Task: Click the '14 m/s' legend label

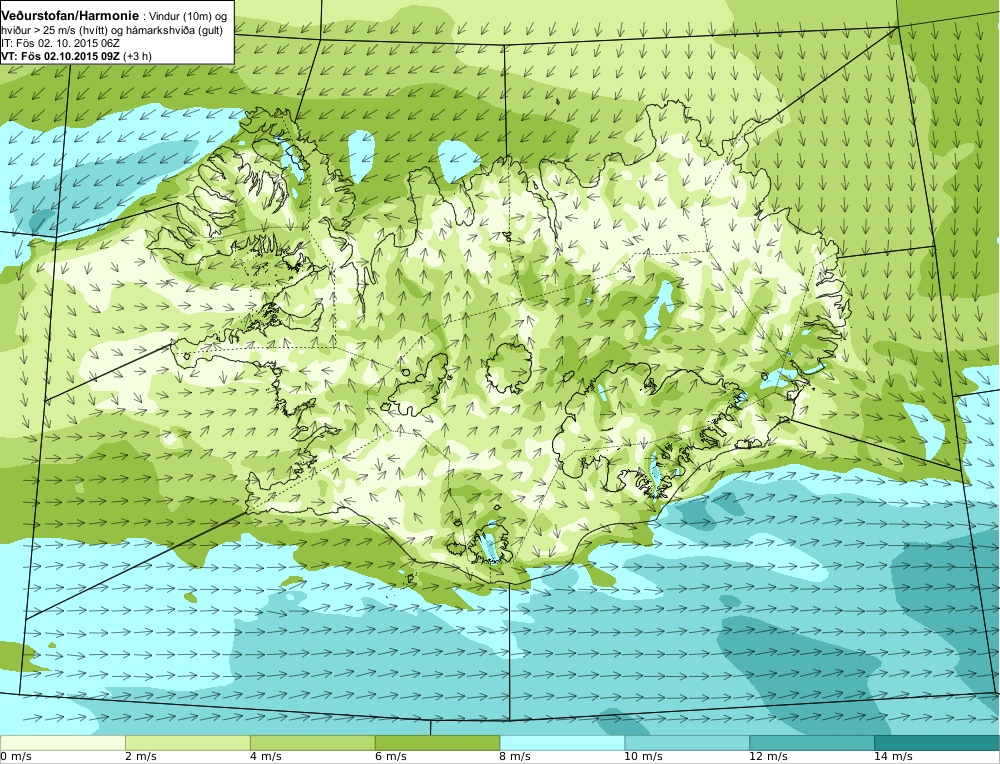Action: click(x=895, y=757)
